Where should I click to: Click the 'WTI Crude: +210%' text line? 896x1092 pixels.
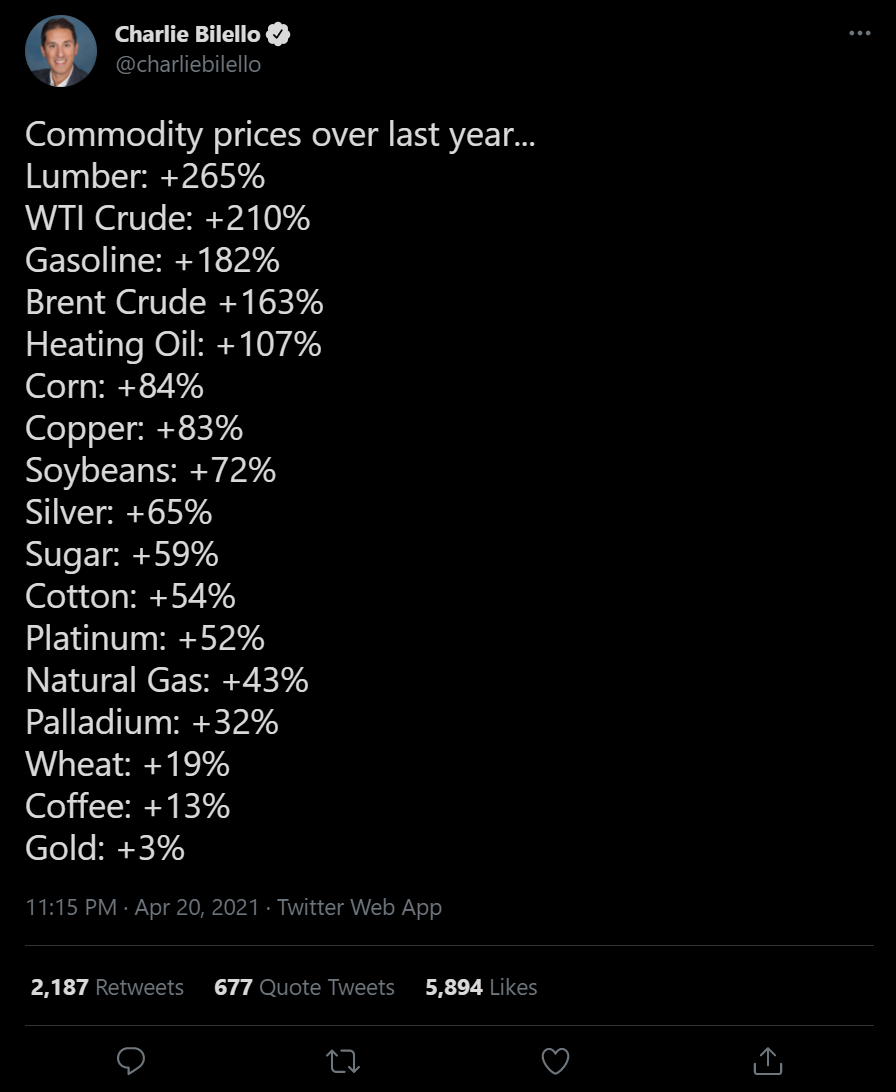coord(168,218)
